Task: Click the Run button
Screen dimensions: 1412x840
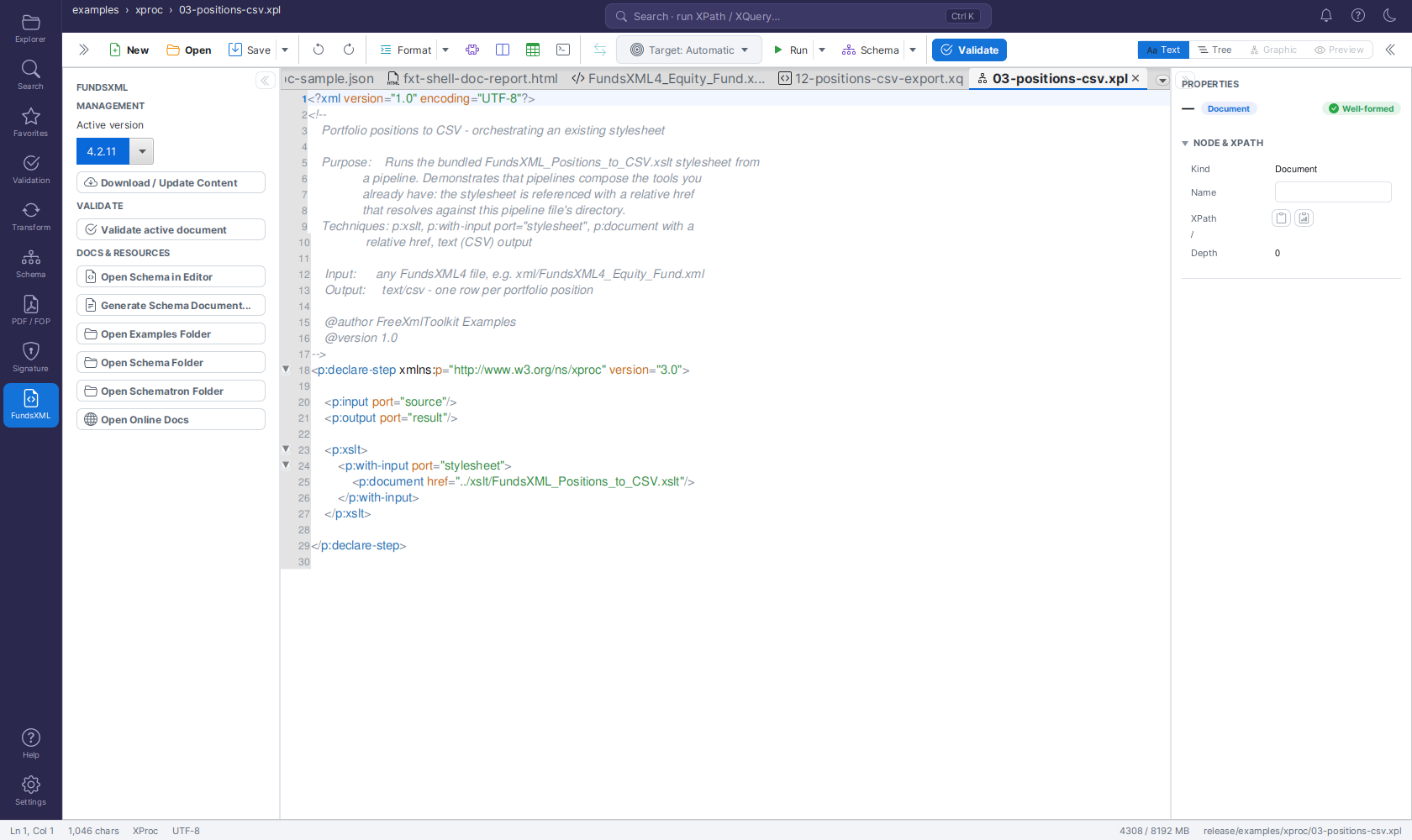Action: (791, 50)
